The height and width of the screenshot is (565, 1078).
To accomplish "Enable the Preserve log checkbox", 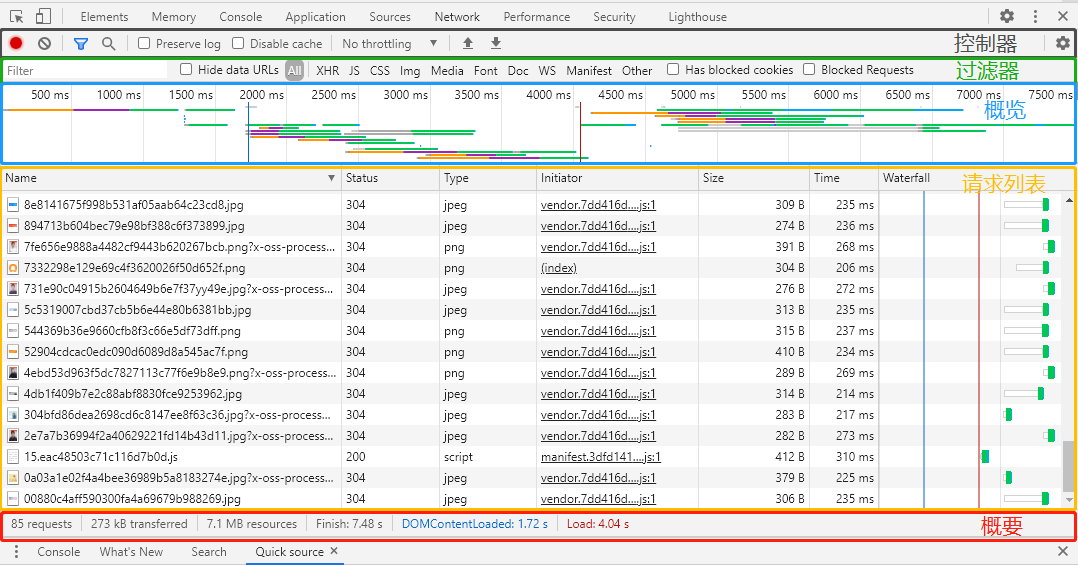I will (145, 44).
